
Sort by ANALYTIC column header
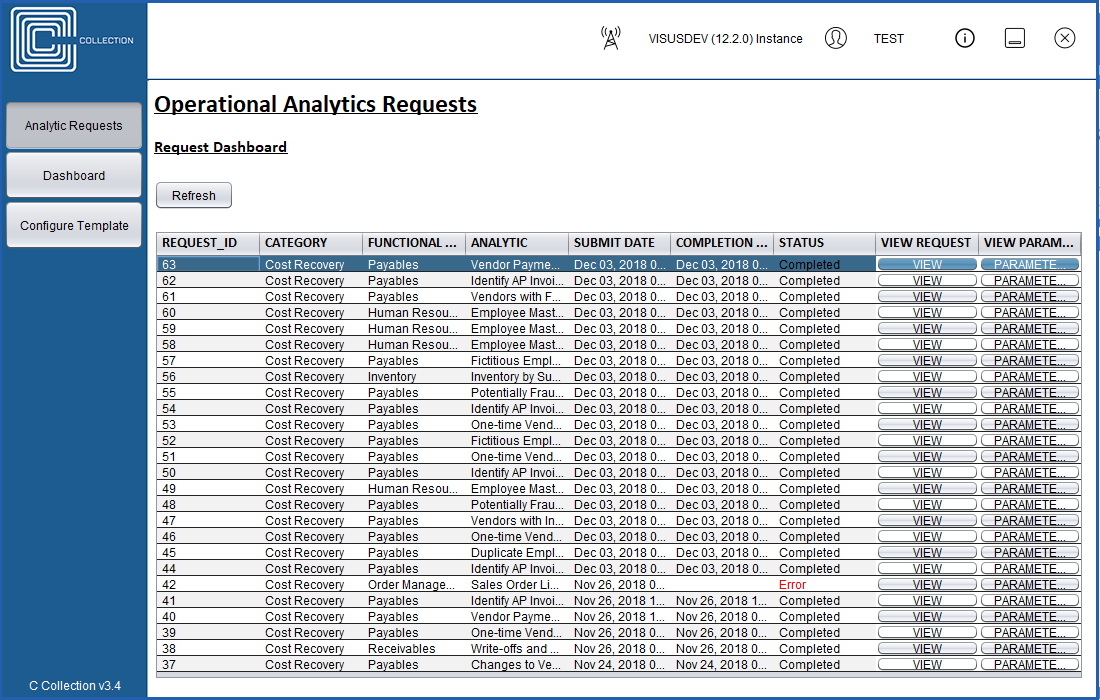[x=516, y=243]
